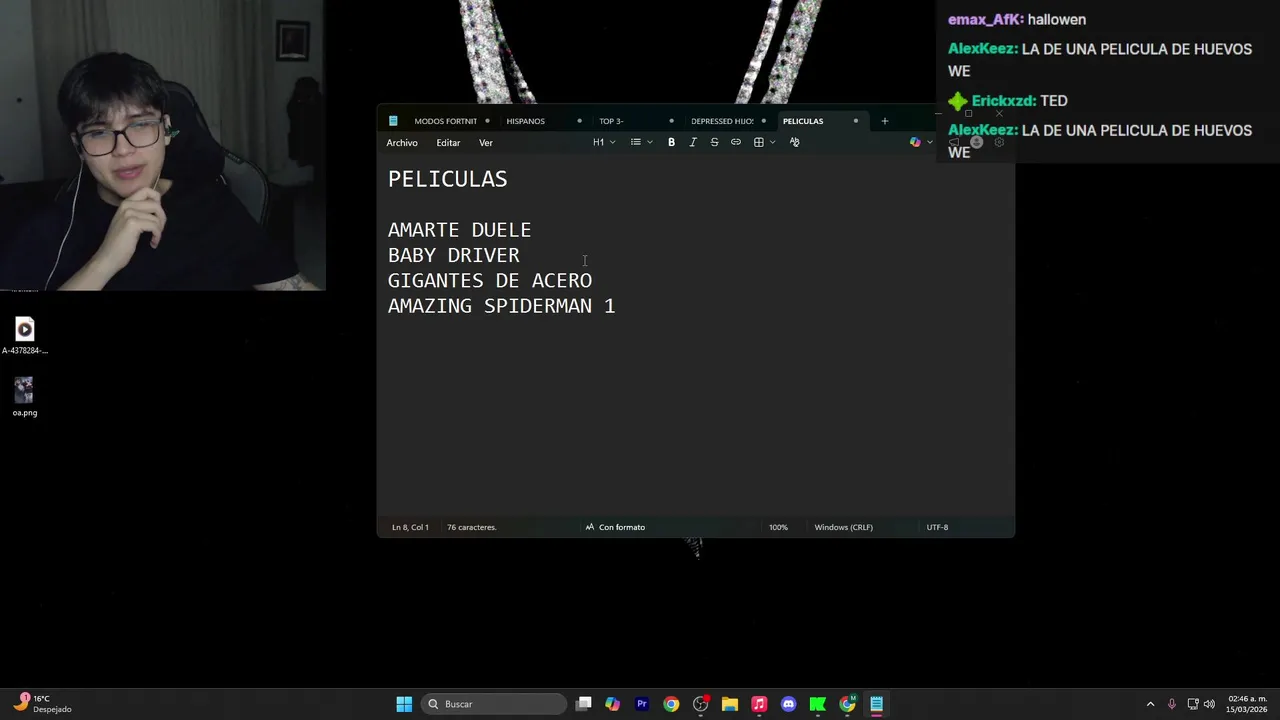The height and width of the screenshot is (720, 1280).
Task: Close the PELICULAS tab via its dot
Action: coord(856,121)
